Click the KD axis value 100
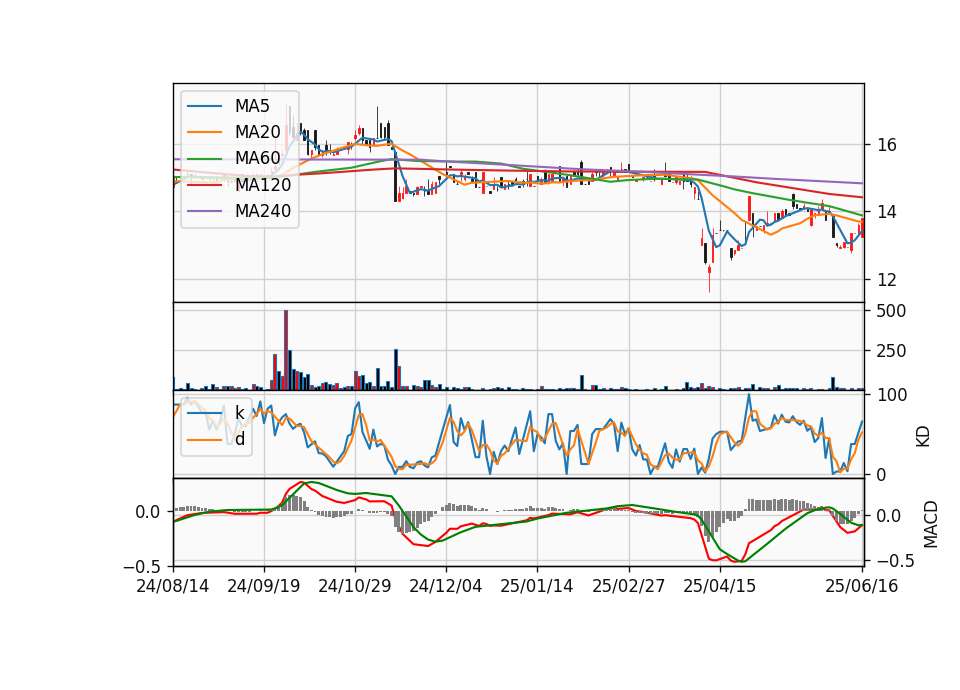960x690 pixels. 892,395
